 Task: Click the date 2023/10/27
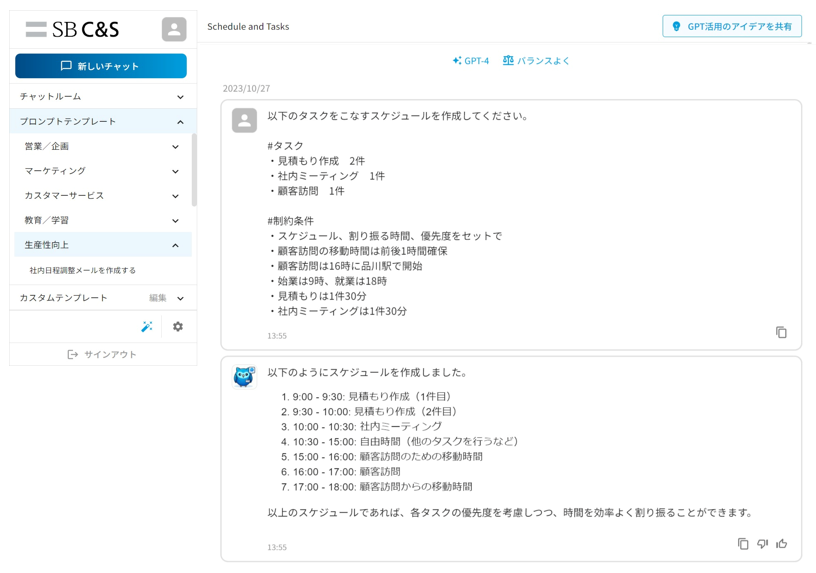[x=246, y=88]
